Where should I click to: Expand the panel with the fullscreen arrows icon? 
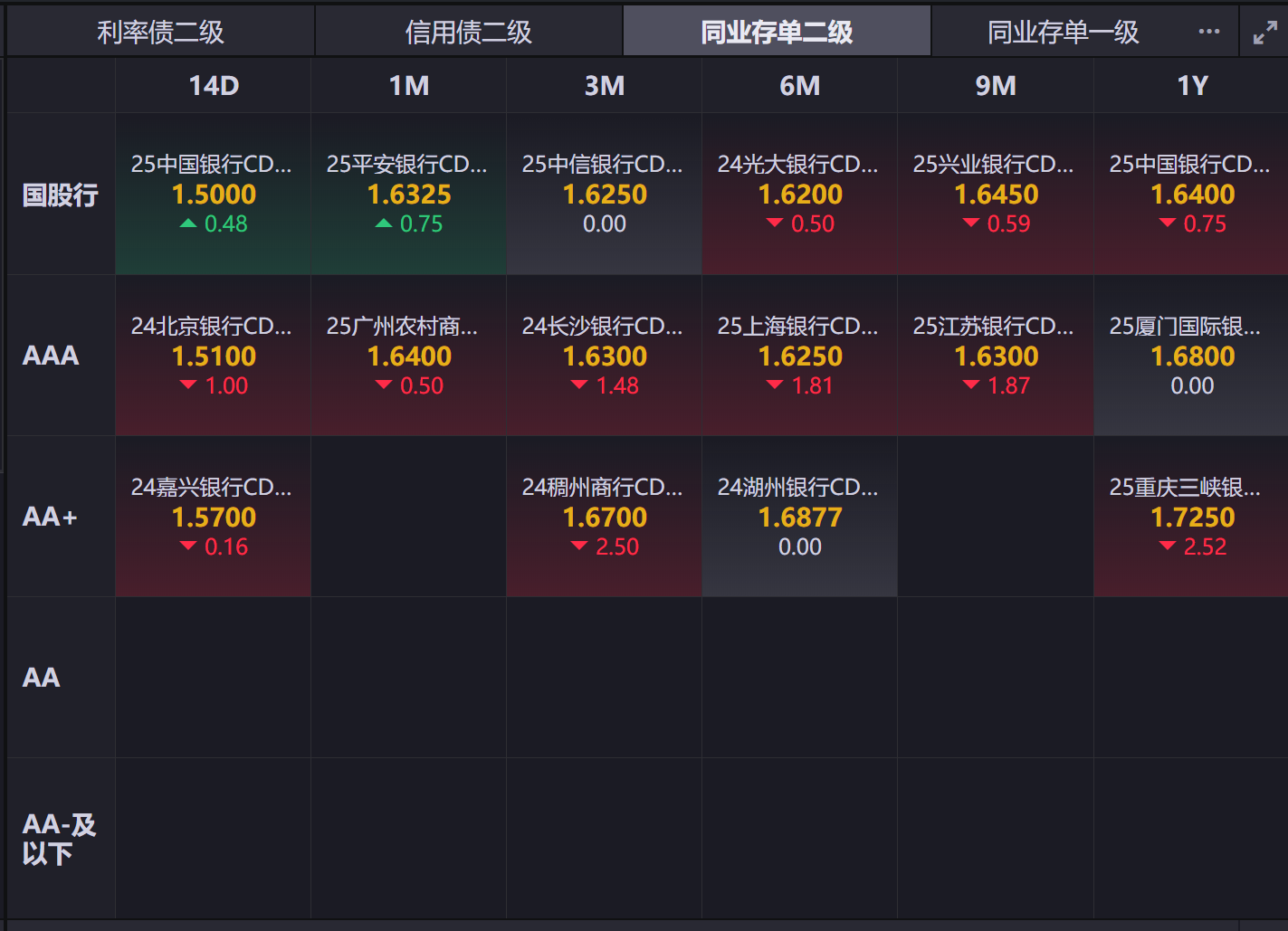(1264, 33)
